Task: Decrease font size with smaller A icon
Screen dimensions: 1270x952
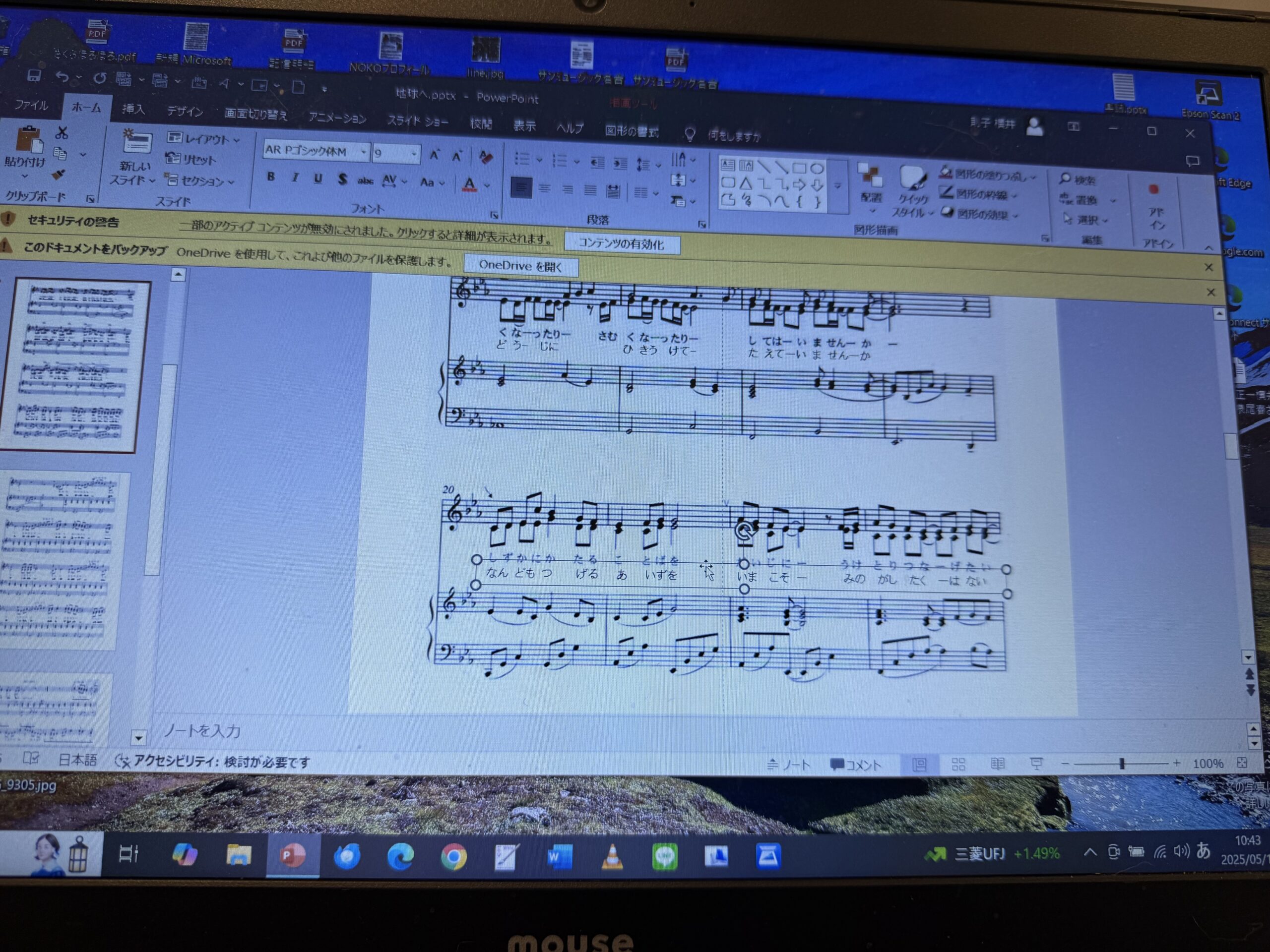Action: click(x=457, y=156)
